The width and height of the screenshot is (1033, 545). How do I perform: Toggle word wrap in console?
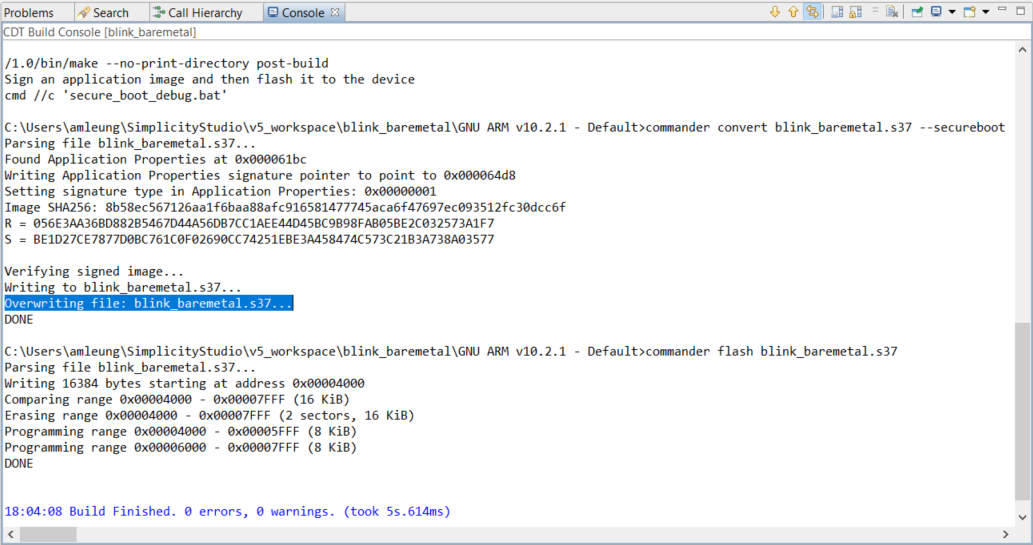875,12
